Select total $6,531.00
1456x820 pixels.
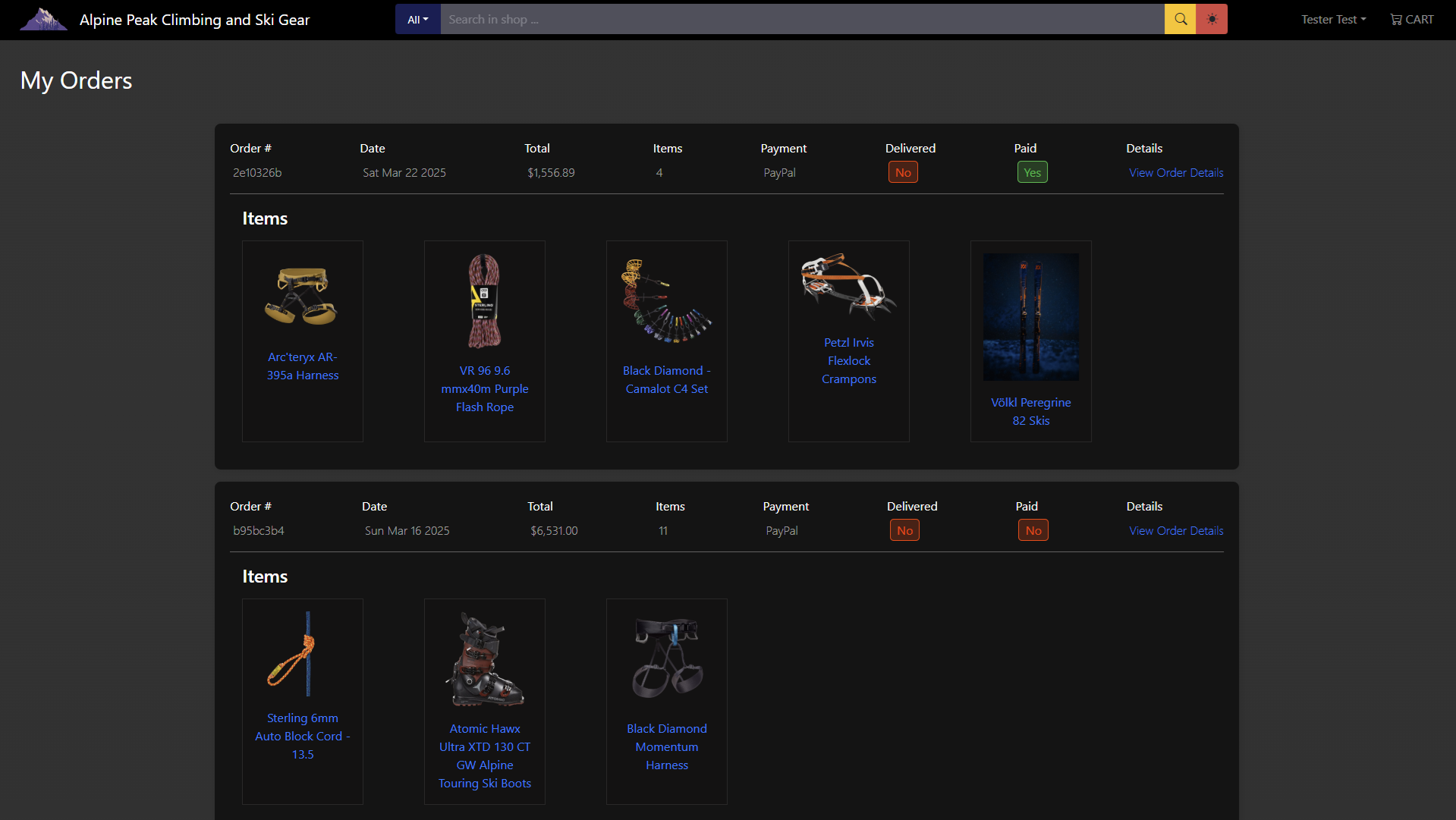[x=554, y=531]
